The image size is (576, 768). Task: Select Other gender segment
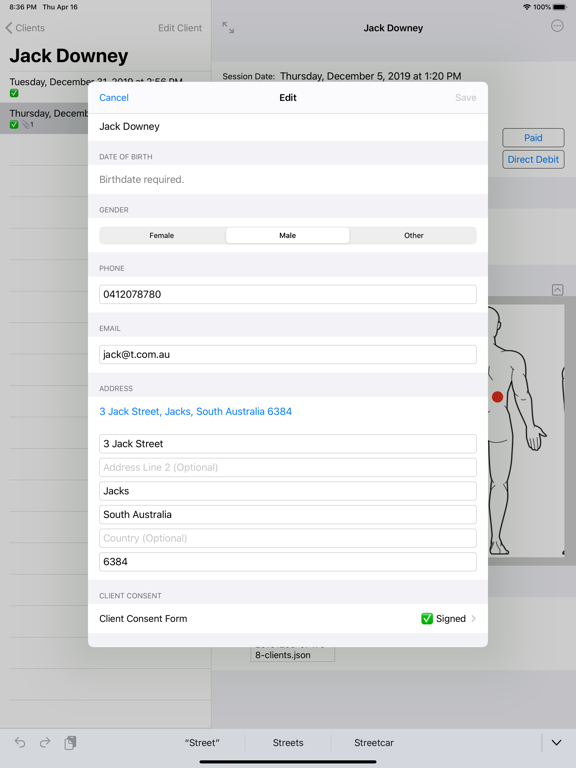pos(413,235)
